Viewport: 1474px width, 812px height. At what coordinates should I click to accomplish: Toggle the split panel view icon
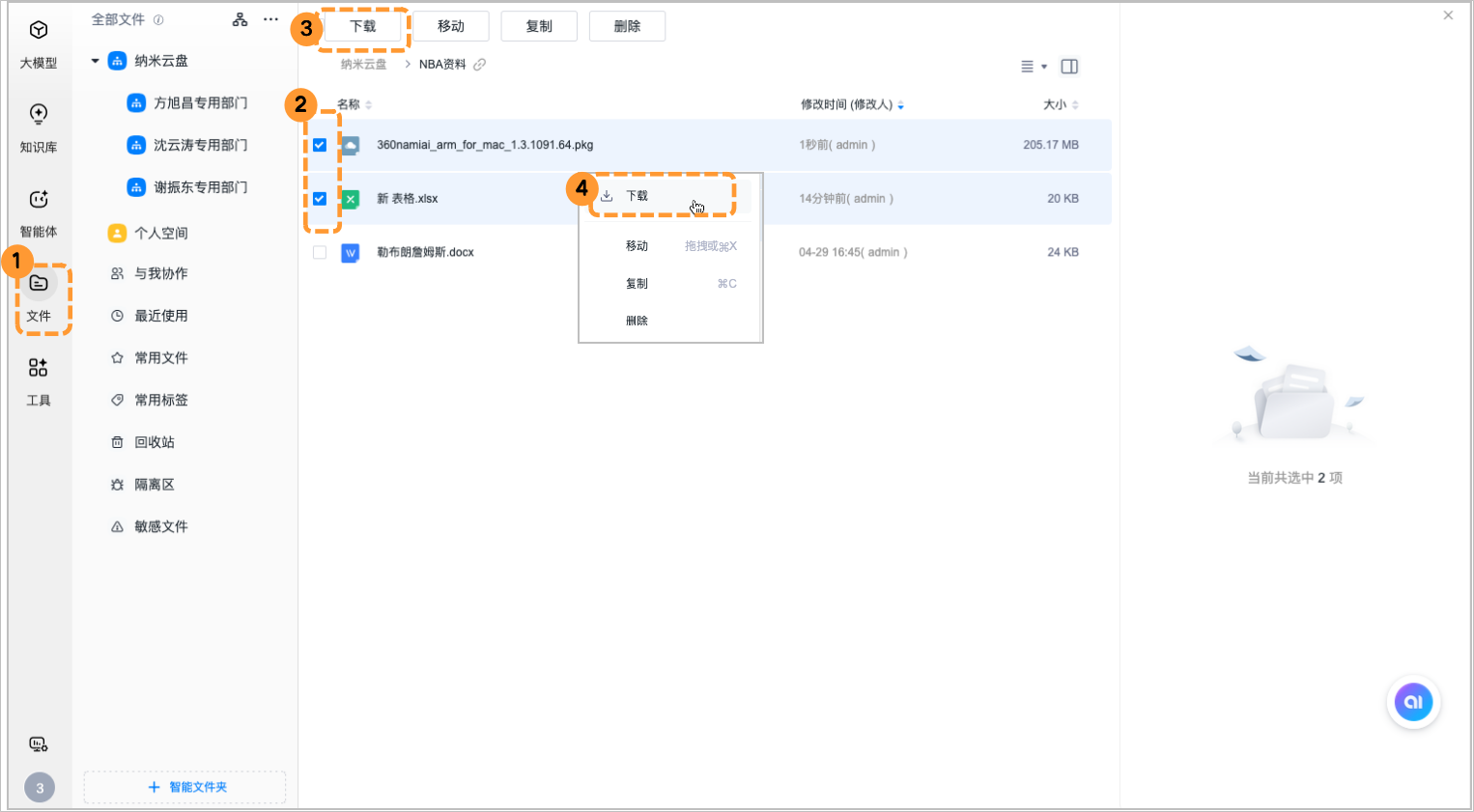point(1069,66)
